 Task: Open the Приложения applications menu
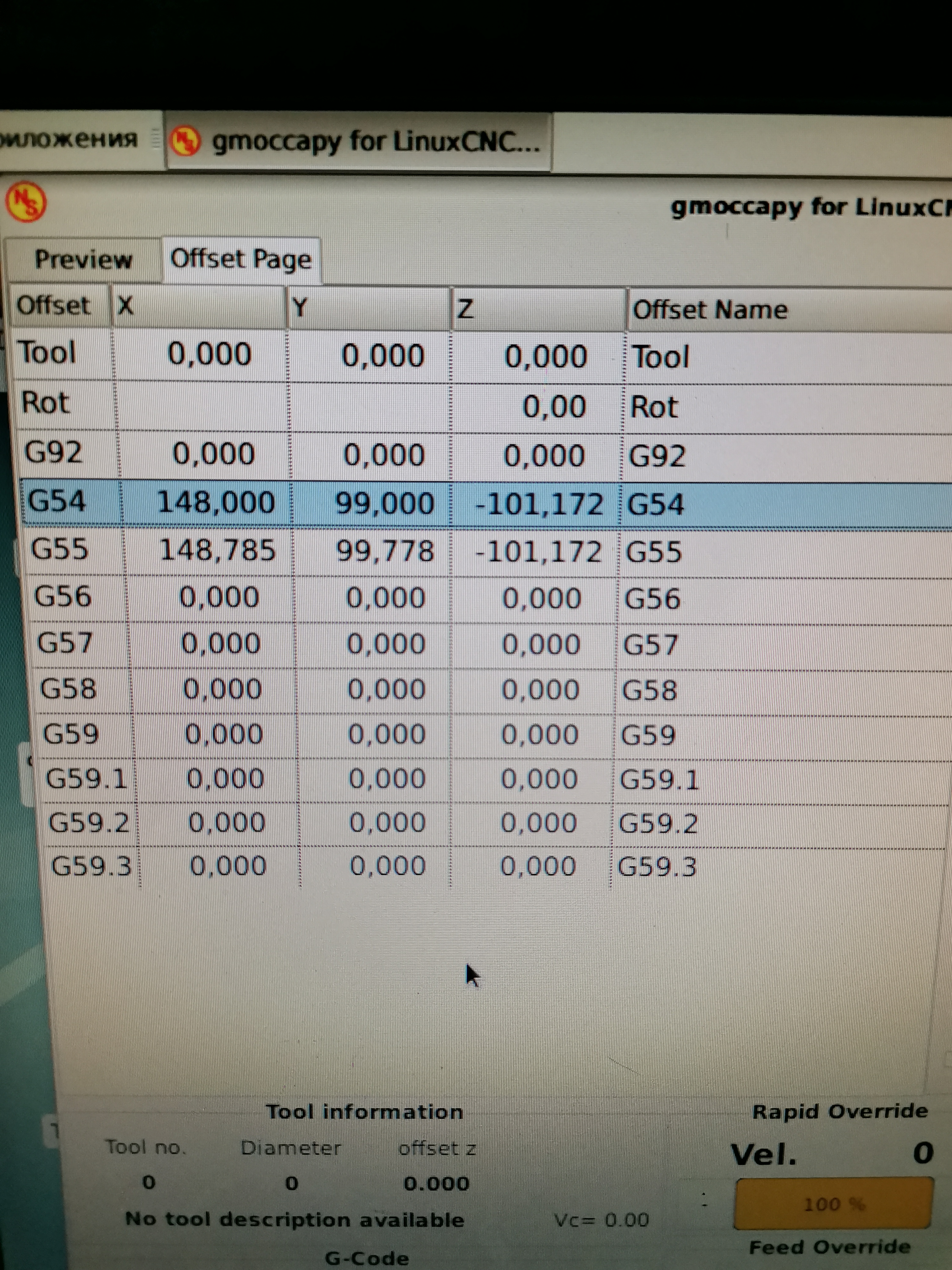point(69,139)
